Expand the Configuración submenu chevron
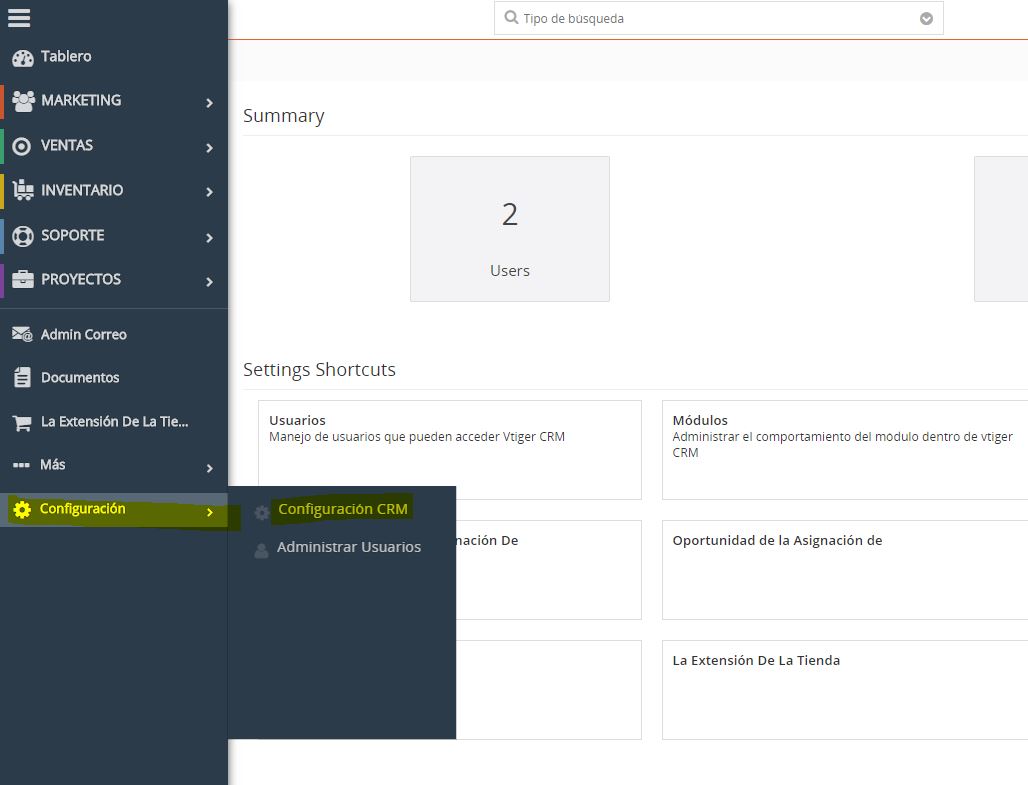The height and width of the screenshot is (785, 1028). (x=209, y=512)
